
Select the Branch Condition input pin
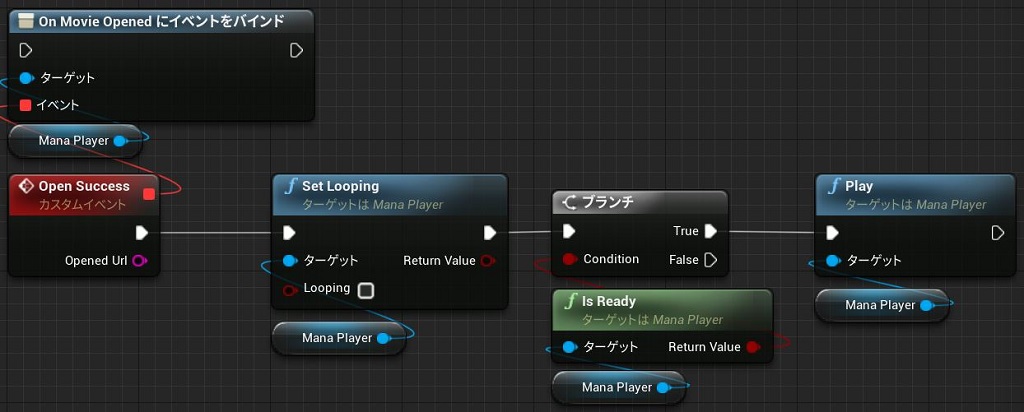click(569, 259)
